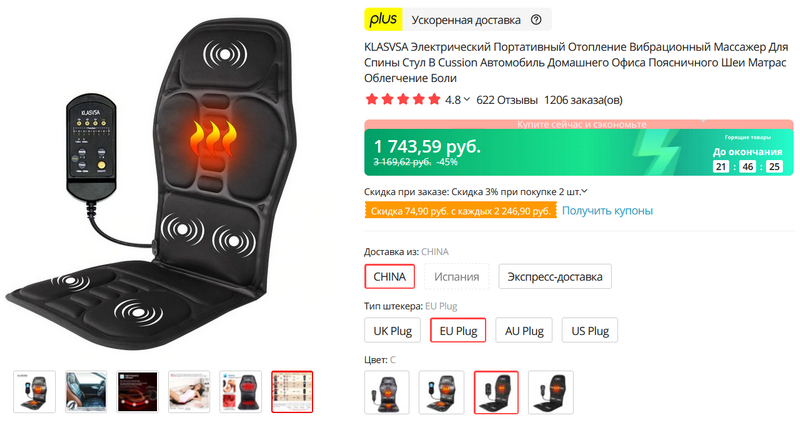Click the orange coupon discount banner
Screen dimensions: 800x422
coord(461,211)
